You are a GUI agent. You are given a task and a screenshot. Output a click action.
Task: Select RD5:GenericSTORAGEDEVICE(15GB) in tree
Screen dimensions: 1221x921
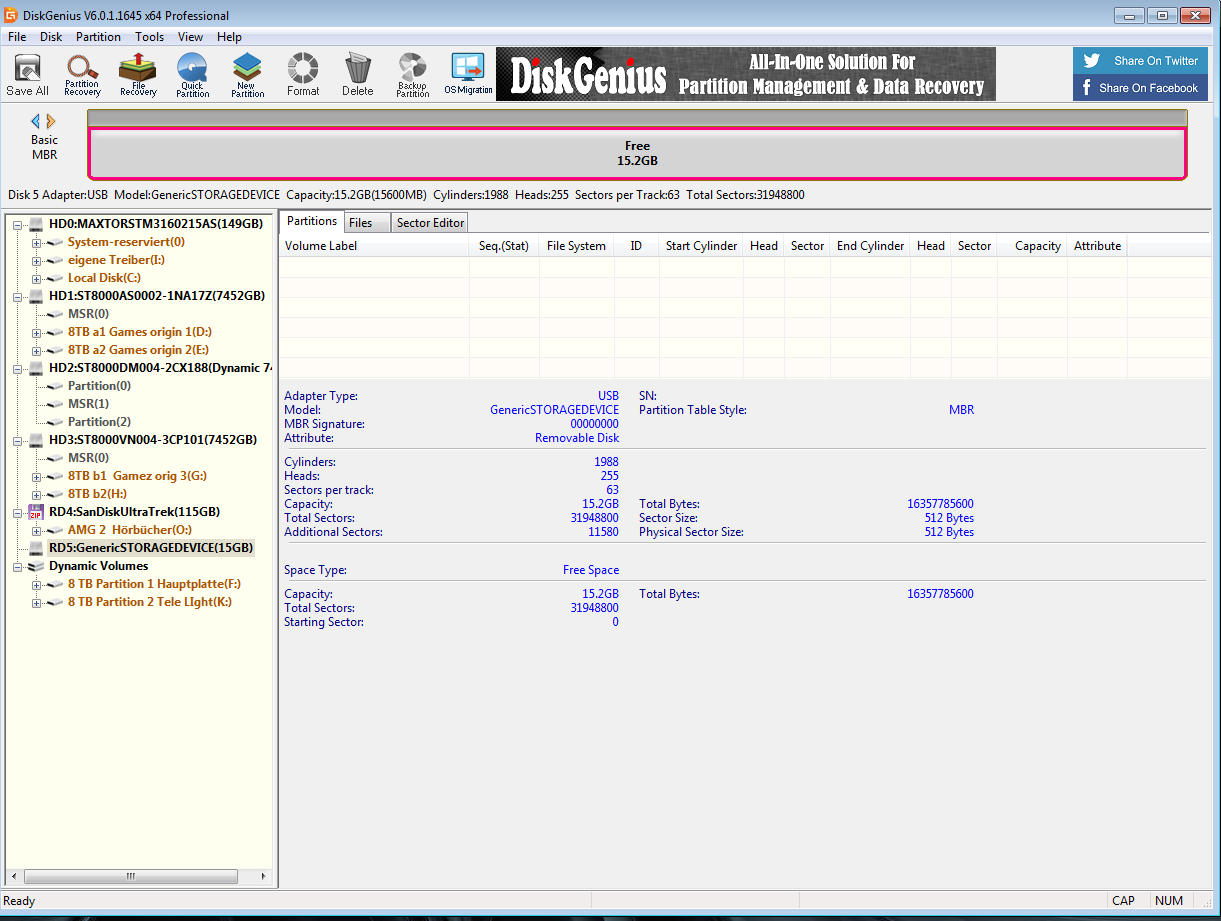pos(151,548)
